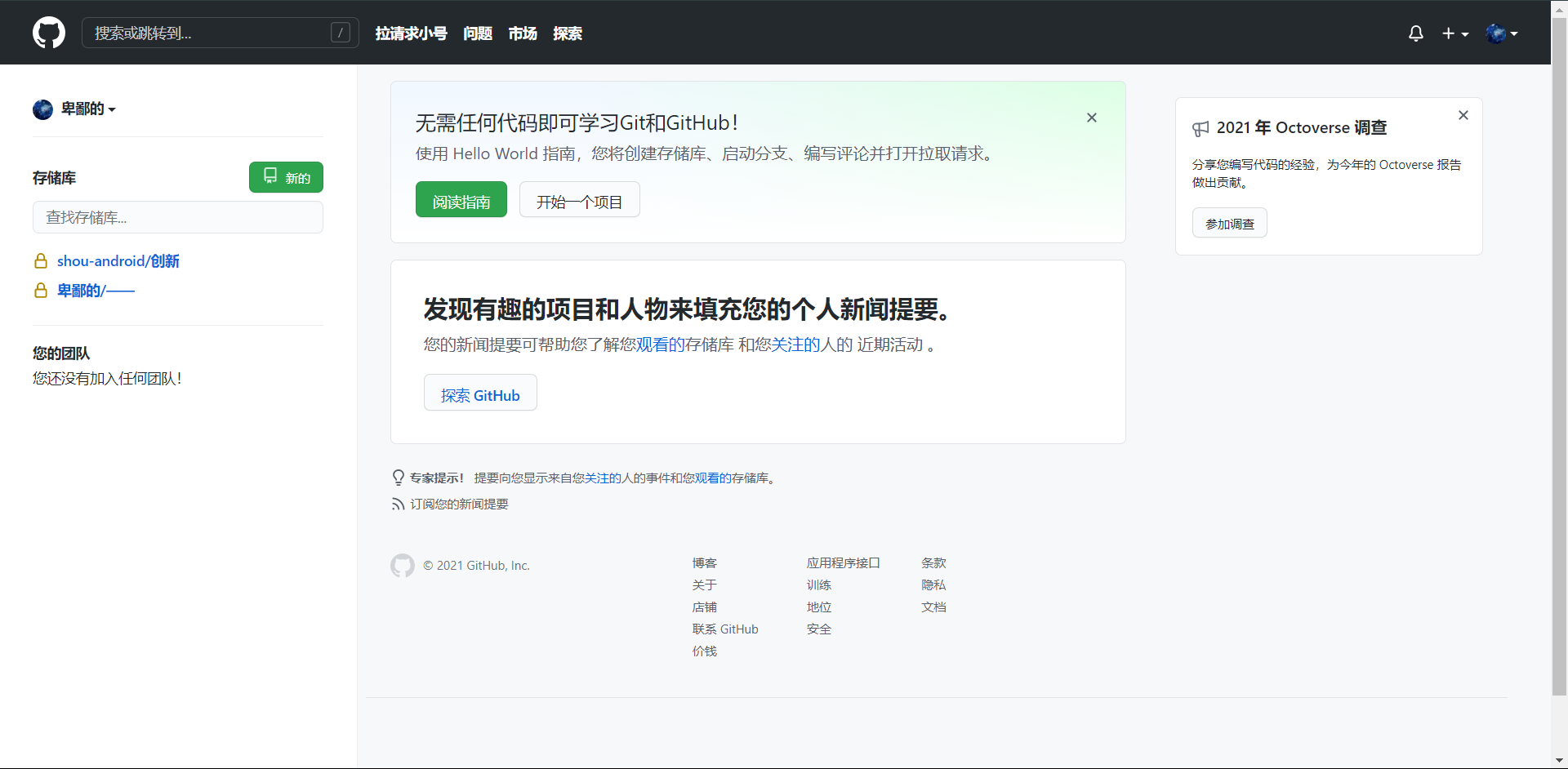Create a new repository with 新的 button

[286, 177]
